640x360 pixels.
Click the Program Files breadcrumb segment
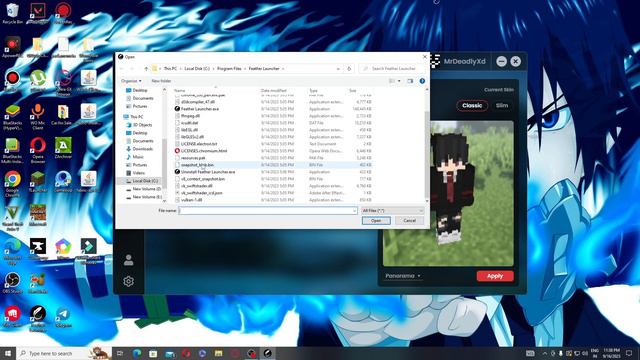coord(229,69)
